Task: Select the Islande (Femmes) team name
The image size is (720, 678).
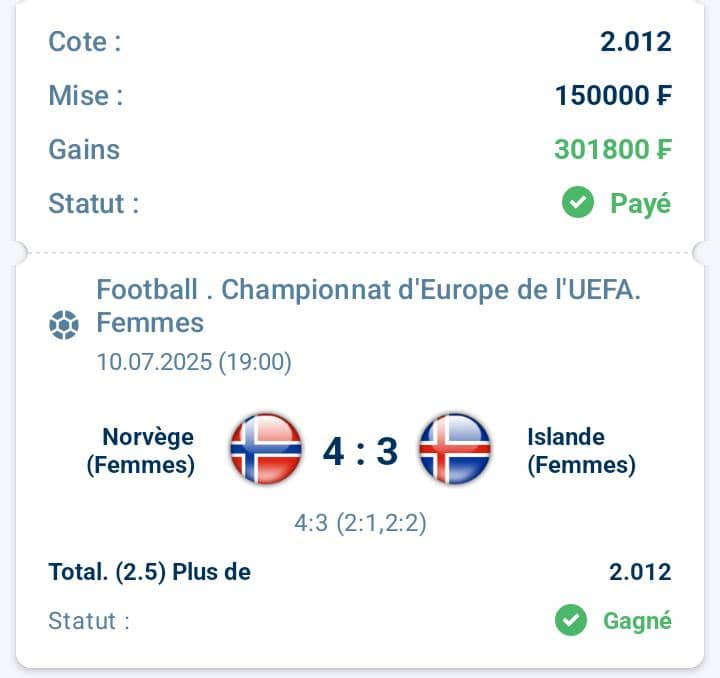Action: coord(581,450)
